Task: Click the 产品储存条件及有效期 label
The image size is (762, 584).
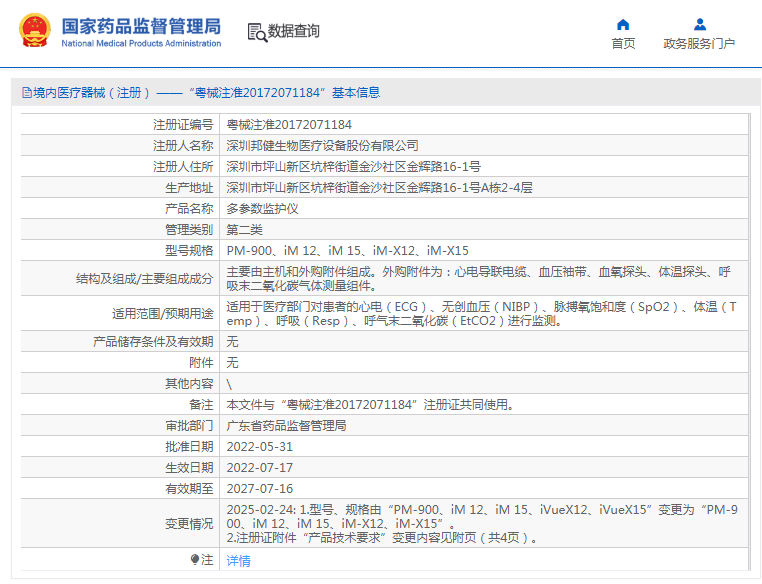Action: pos(153,342)
